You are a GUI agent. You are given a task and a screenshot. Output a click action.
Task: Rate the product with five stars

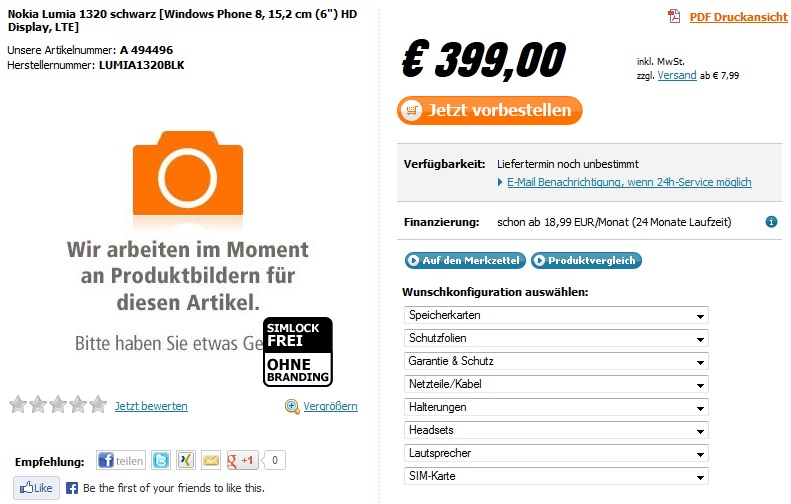[98, 405]
